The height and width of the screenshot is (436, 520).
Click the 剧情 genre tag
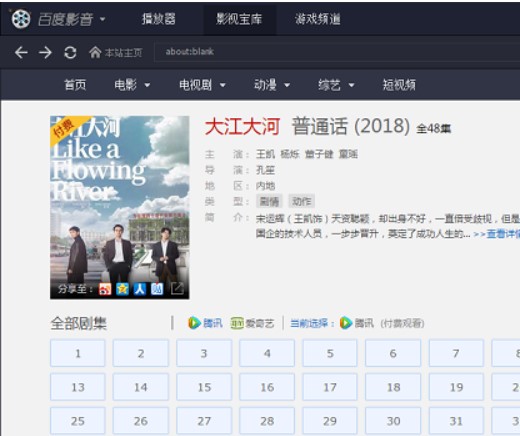pyautogui.click(x=269, y=201)
